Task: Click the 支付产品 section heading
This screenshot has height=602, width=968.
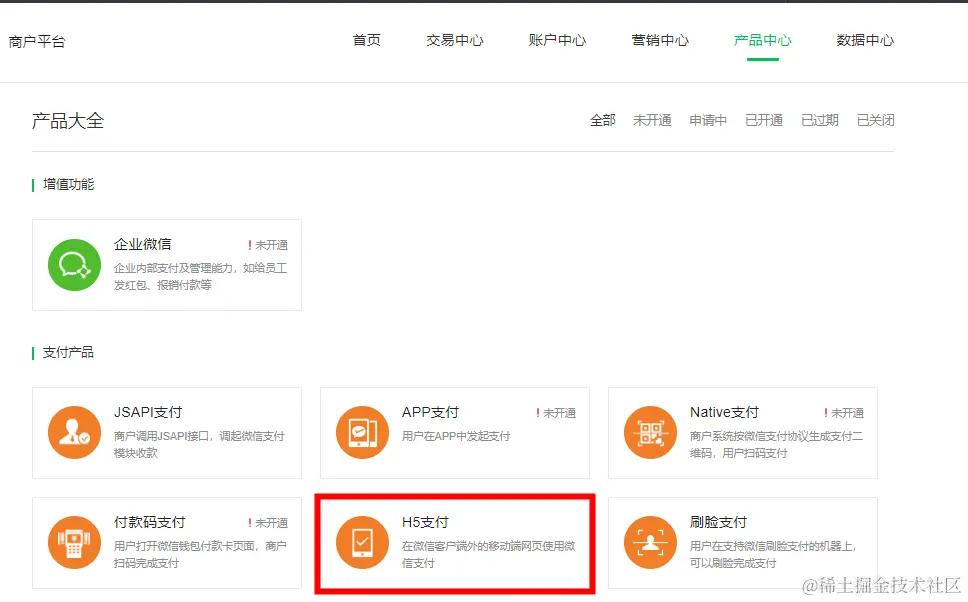Action: click(69, 353)
